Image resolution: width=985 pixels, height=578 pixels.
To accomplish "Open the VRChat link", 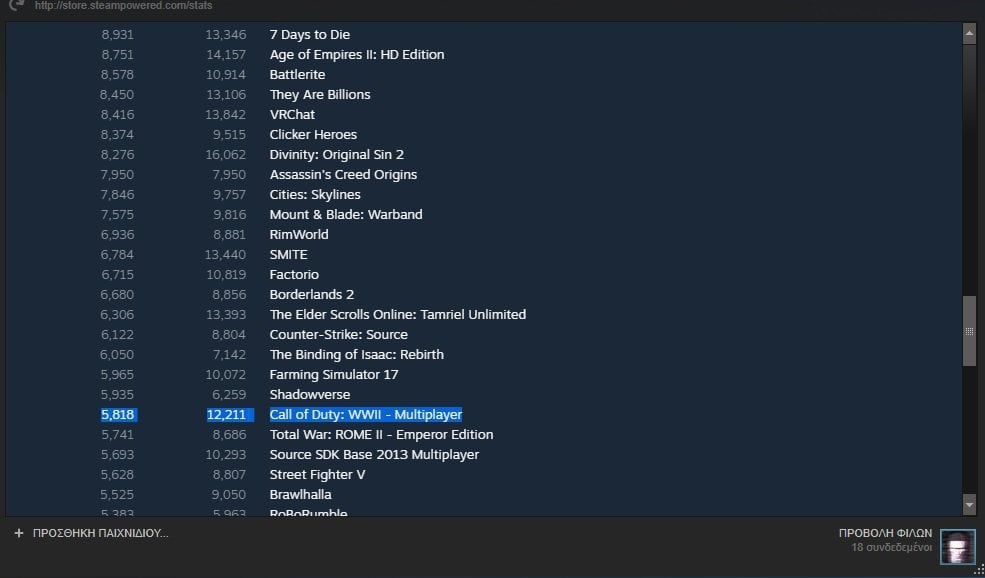I will 292,115.
